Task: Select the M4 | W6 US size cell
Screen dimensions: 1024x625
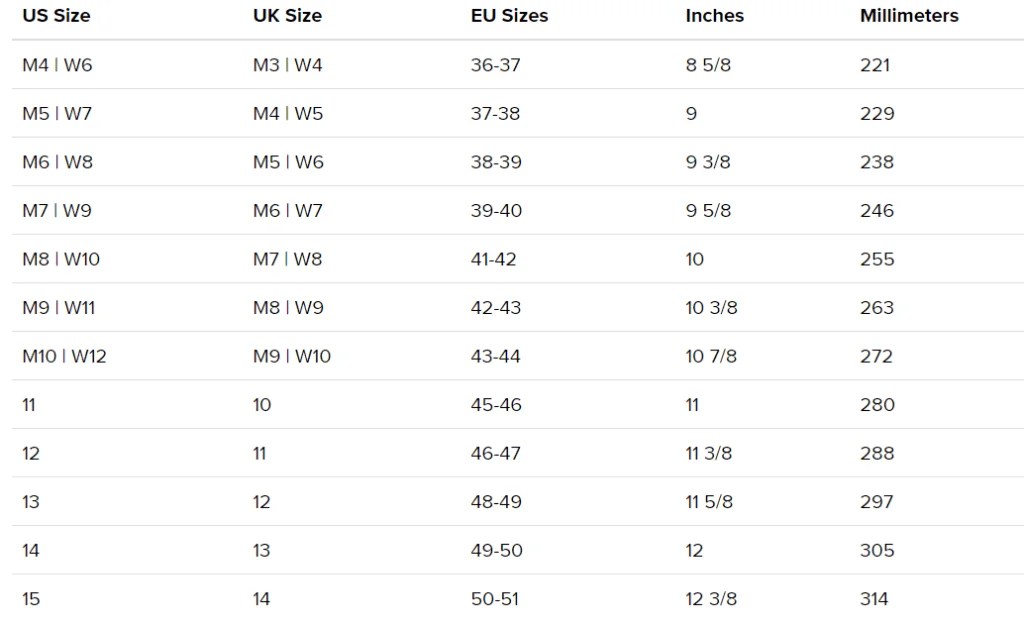Action: (x=57, y=65)
